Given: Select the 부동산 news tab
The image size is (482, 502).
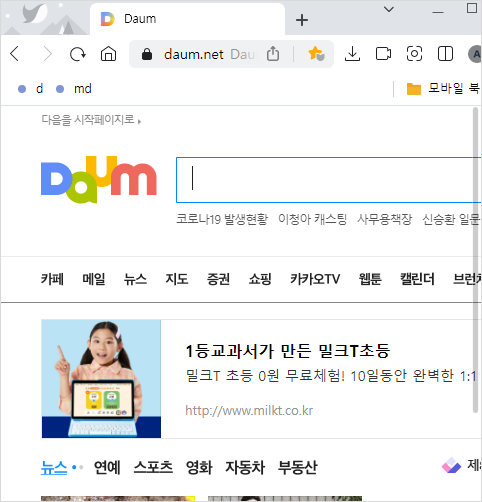Looking at the screenshot, I should (298, 467).
